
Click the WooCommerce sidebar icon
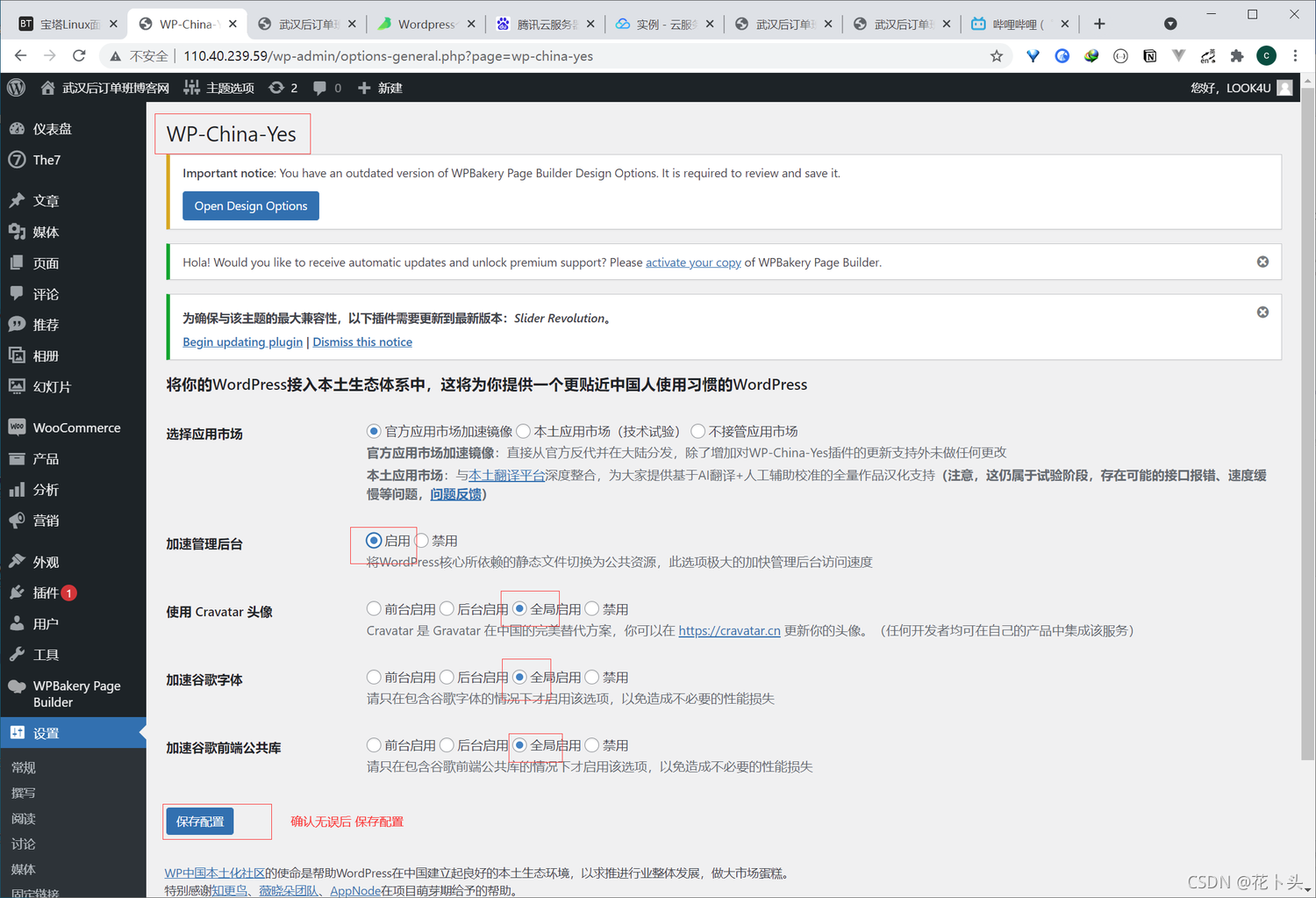pos(17,427)
